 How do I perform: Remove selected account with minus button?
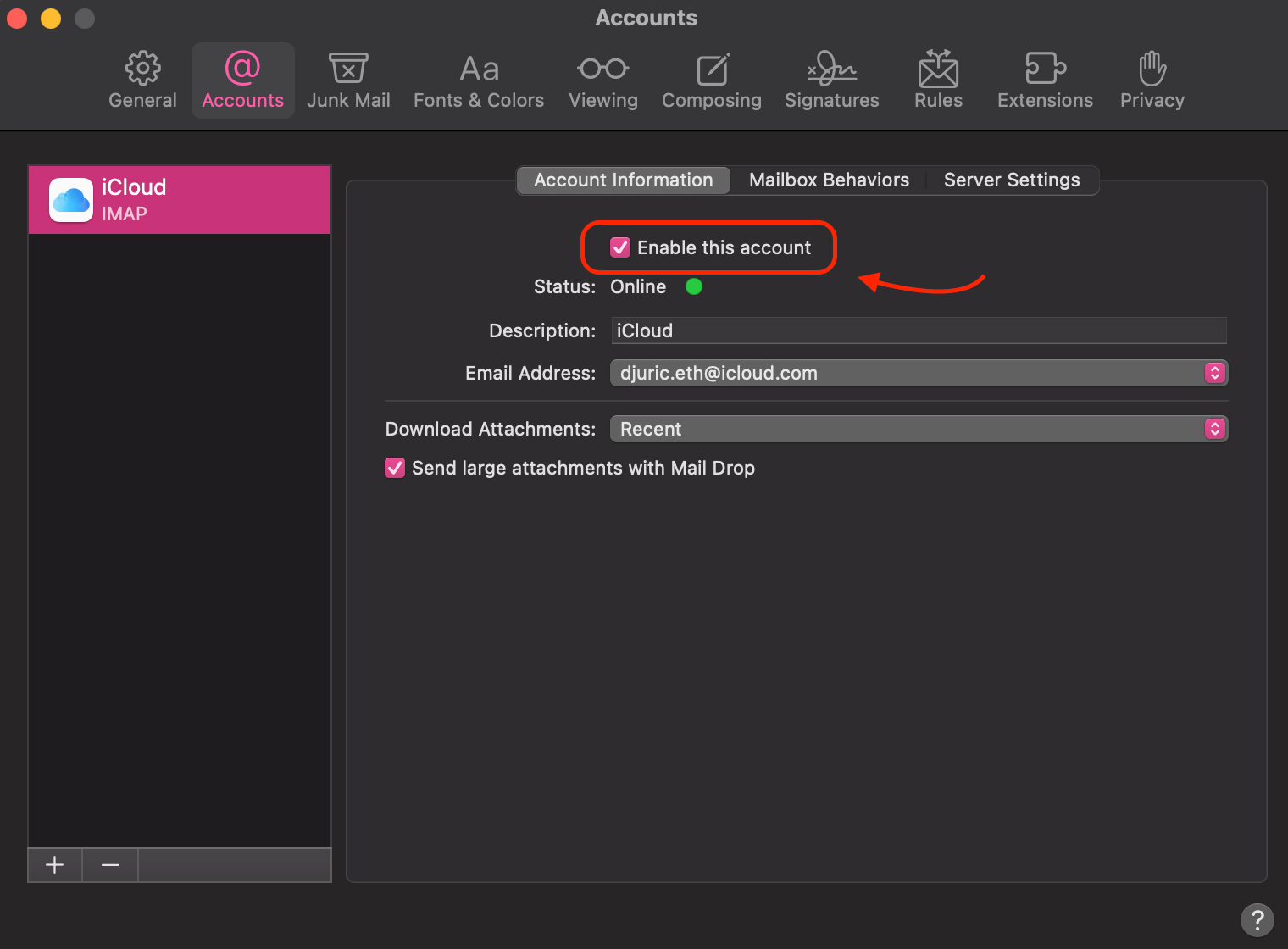110,865
